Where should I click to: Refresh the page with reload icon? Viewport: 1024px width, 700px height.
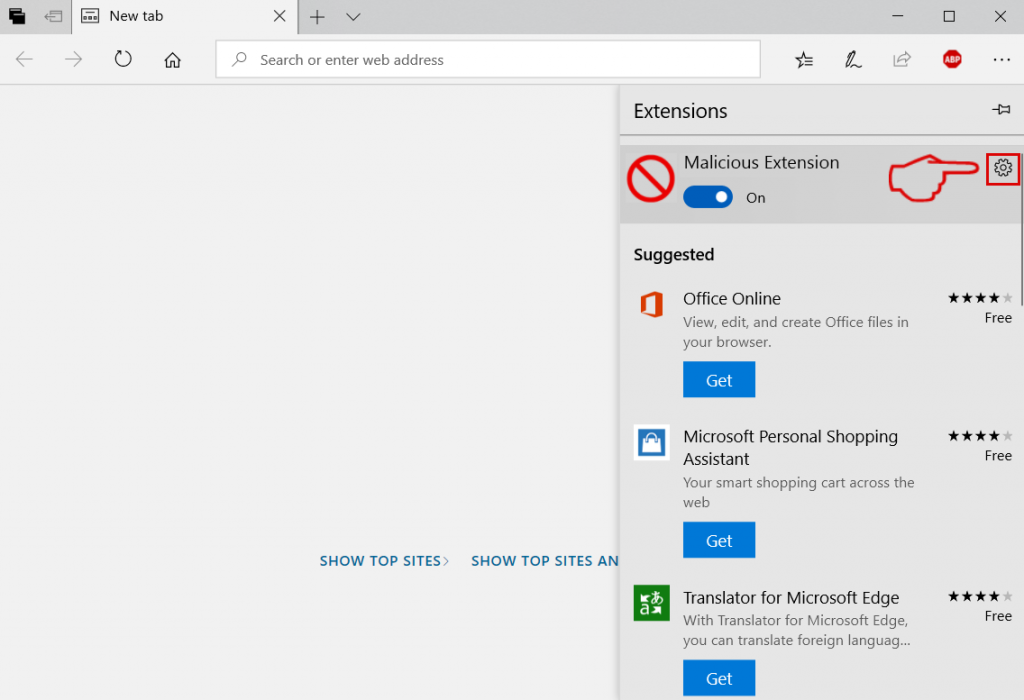pyautogui.click(x=123, y=60)
